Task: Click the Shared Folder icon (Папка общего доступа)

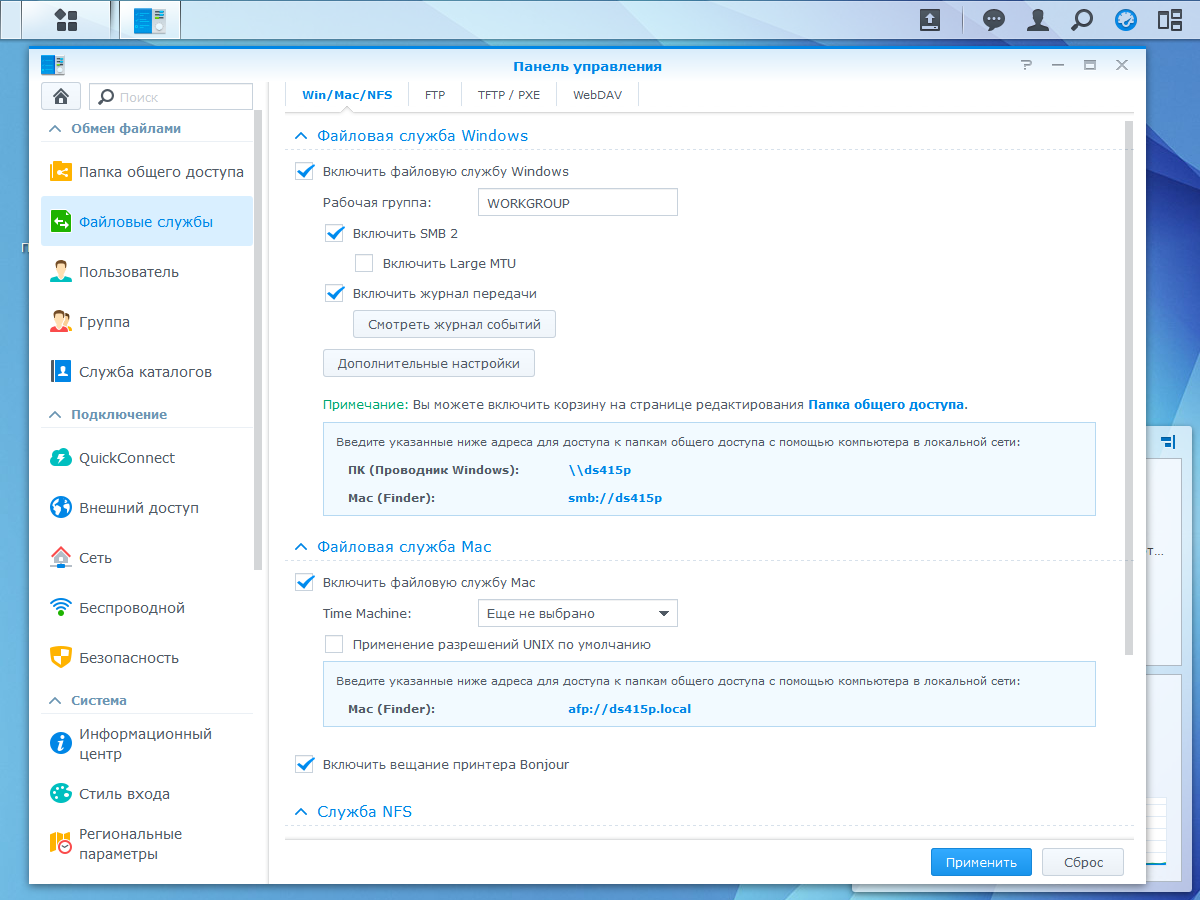Action: click(x=61, y=172)
